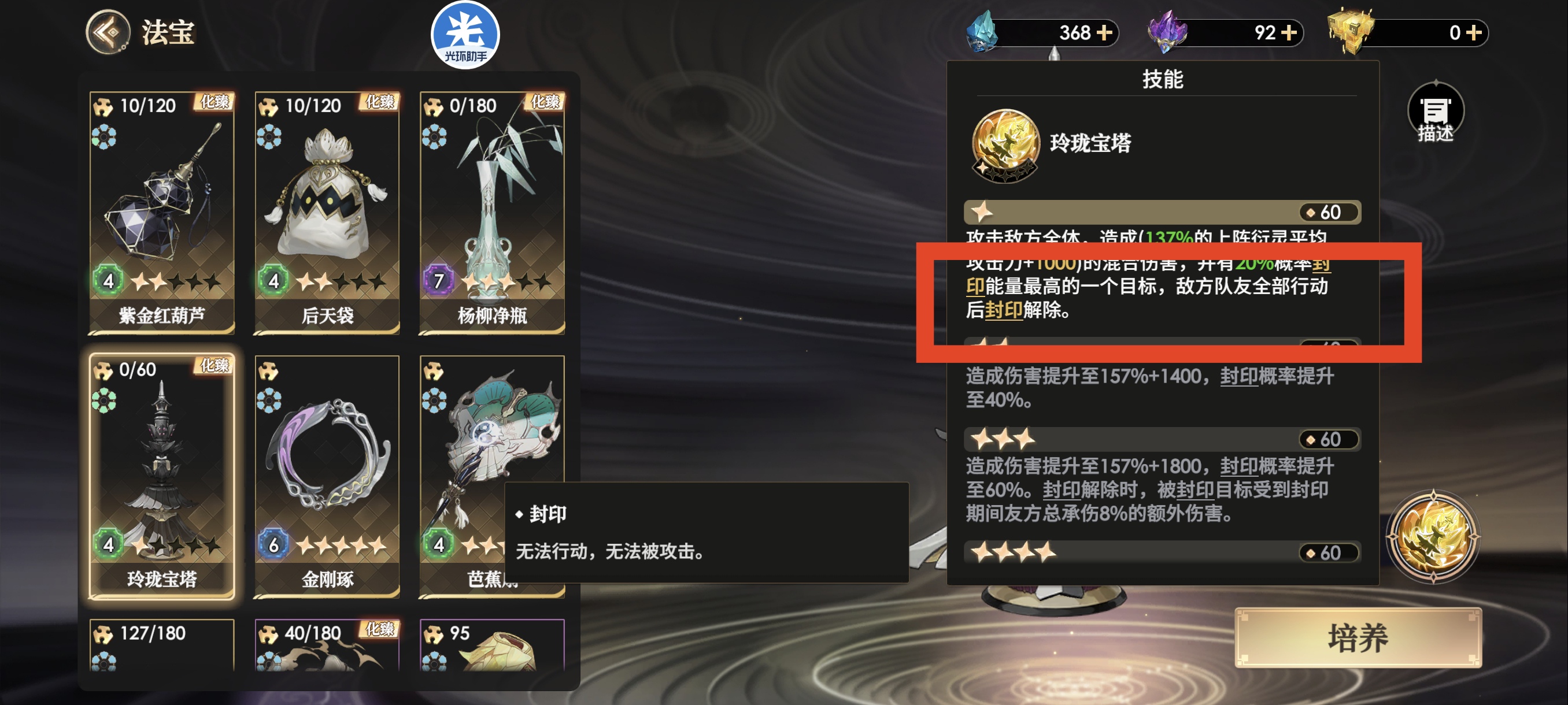Image resolution: width=1568 pixels, height=705 pixels.
Task: Select the 玲珑宝塔 treasure card
Action: click(162, 476)
